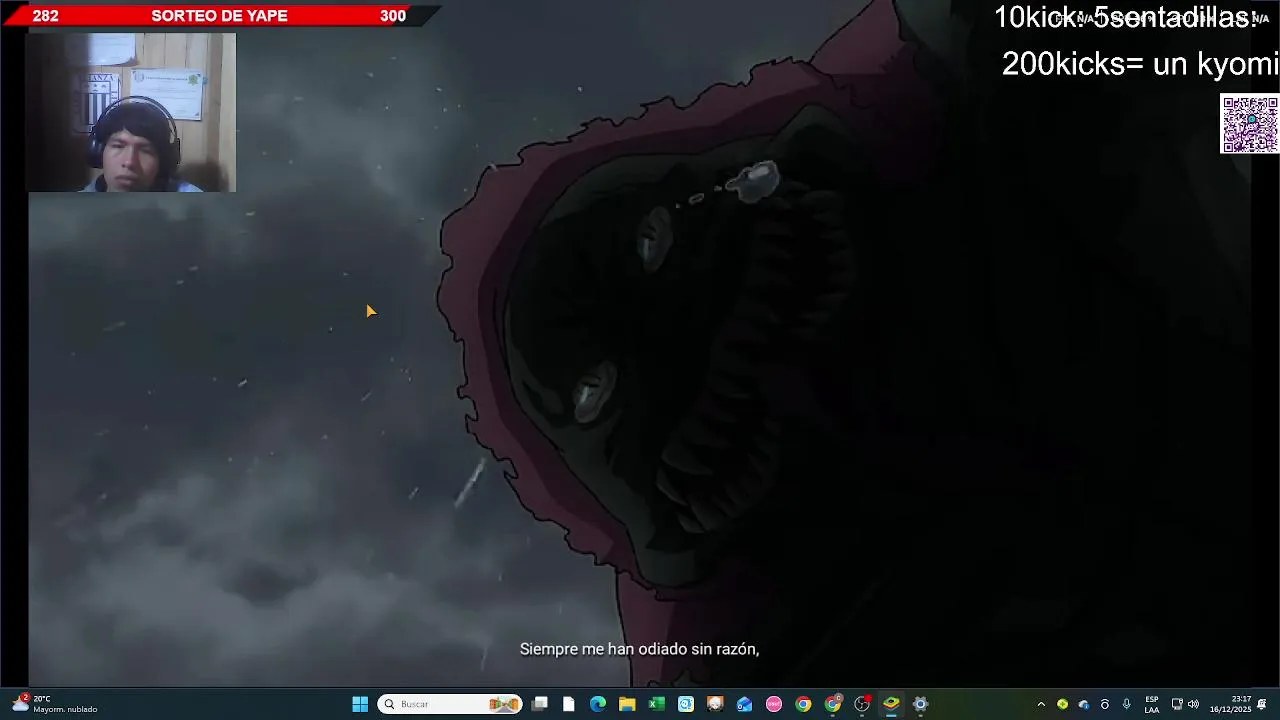Expand hidden system tray icons
Screen dimensions: 1280x720
(1041, 704)
